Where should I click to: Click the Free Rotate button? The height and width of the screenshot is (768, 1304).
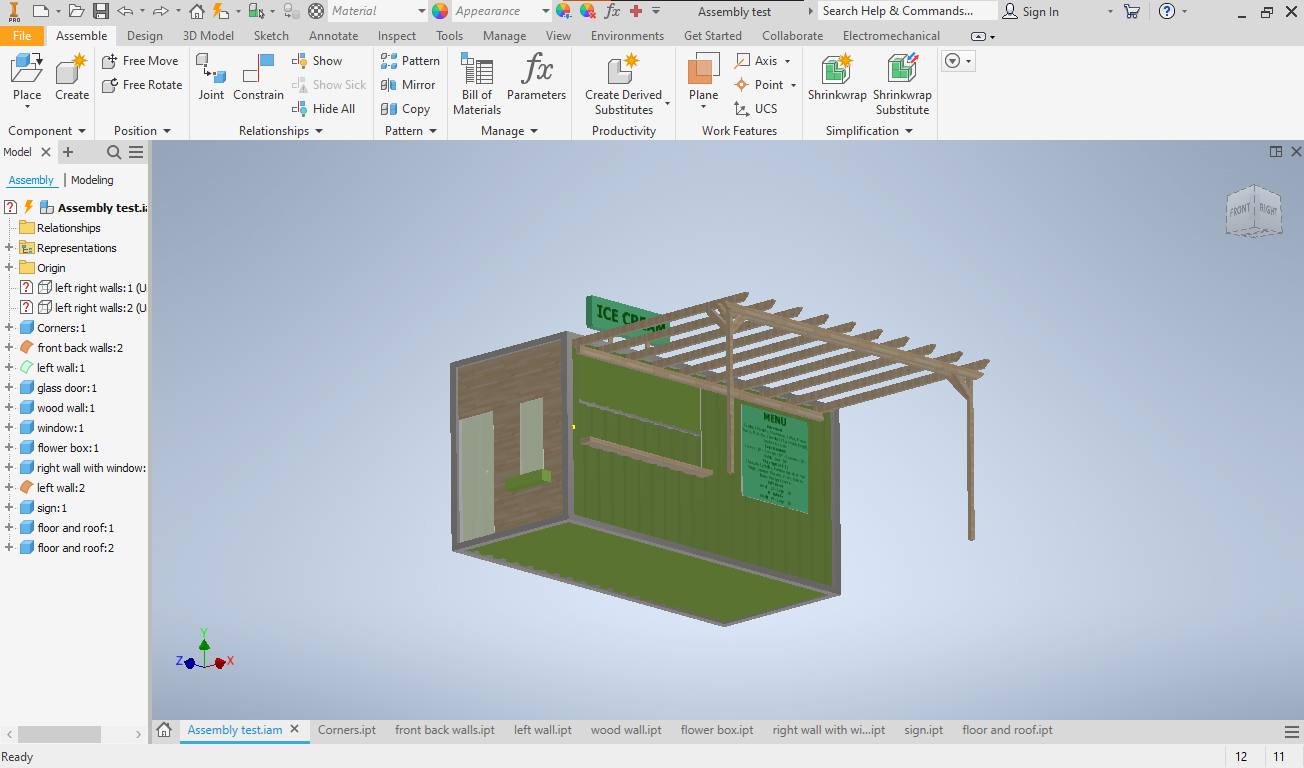[x=142, y=85]
